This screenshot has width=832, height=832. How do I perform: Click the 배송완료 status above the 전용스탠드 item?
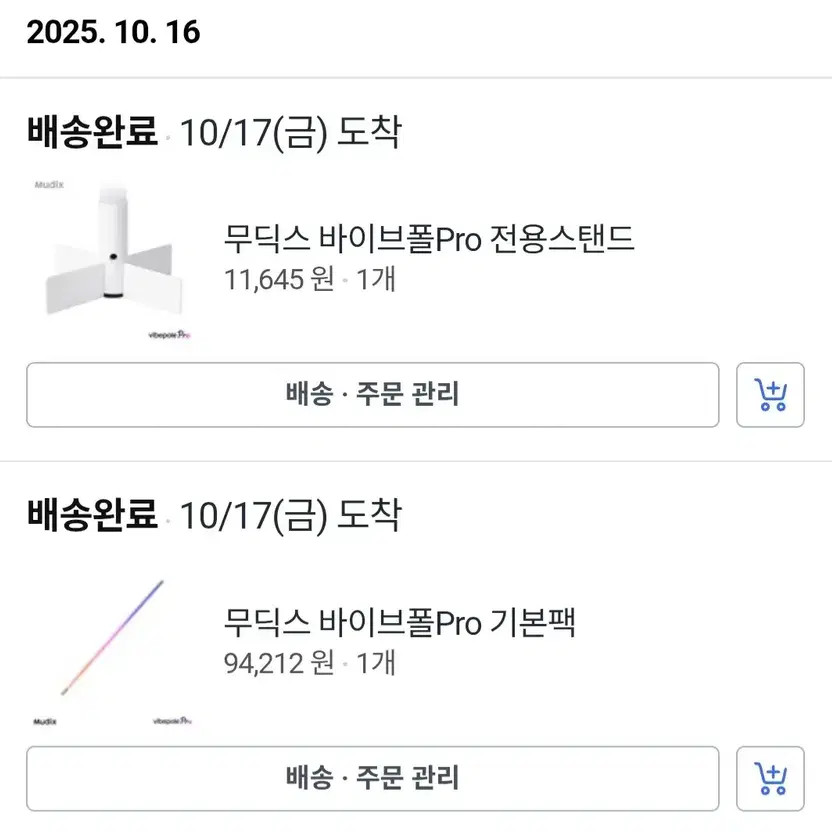click(92, 132)
